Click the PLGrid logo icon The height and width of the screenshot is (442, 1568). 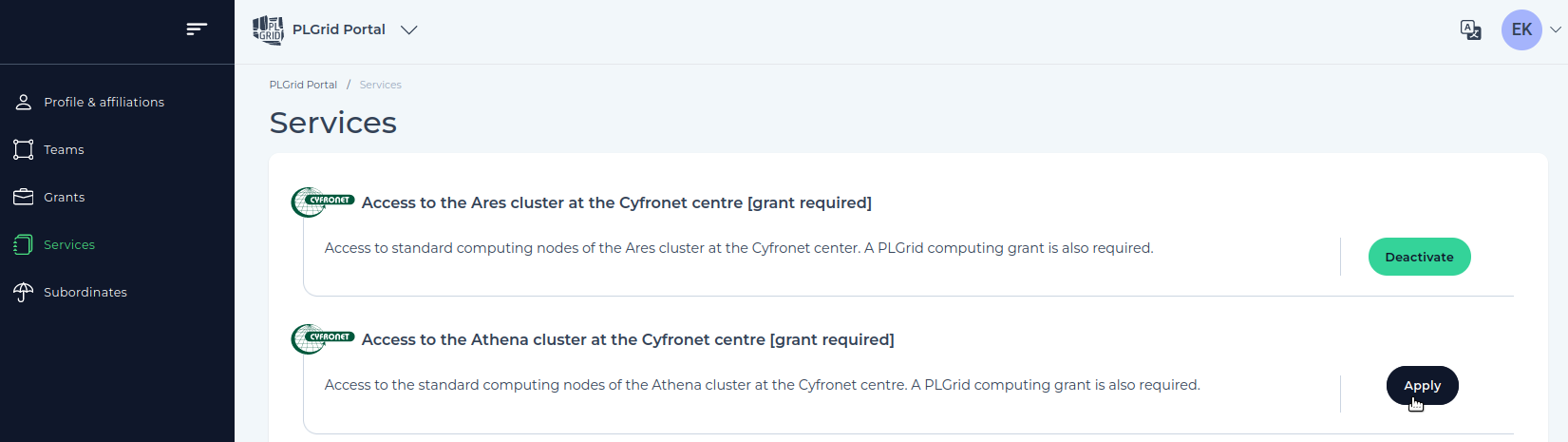pos(268,29)
